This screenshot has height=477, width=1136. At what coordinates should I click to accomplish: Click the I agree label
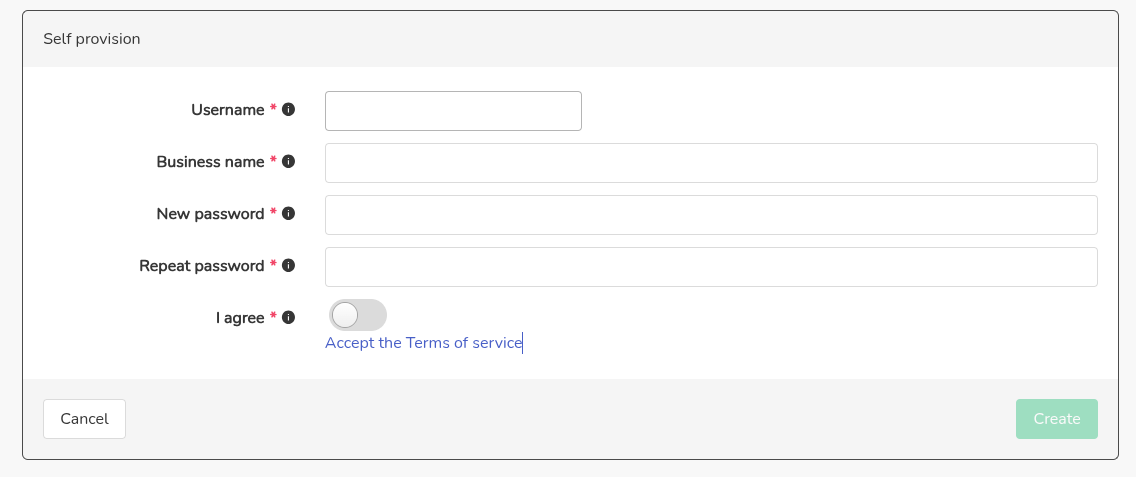pos(240,318)
